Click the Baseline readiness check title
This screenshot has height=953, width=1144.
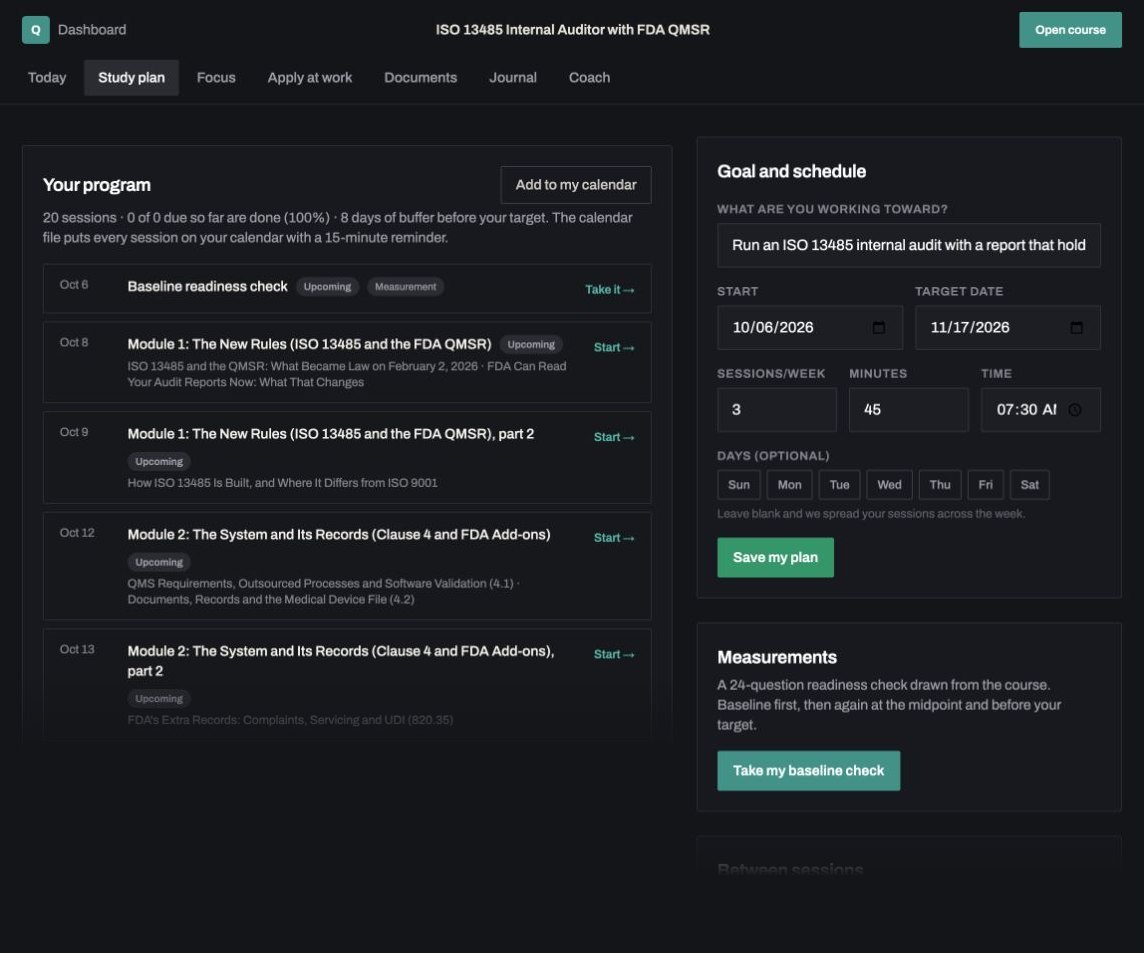coord(207,287)
